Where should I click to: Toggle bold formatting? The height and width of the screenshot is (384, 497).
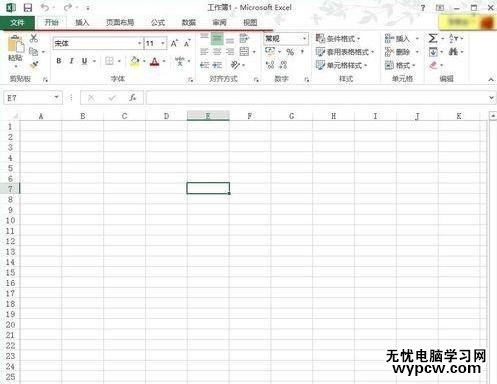point(59,61)
